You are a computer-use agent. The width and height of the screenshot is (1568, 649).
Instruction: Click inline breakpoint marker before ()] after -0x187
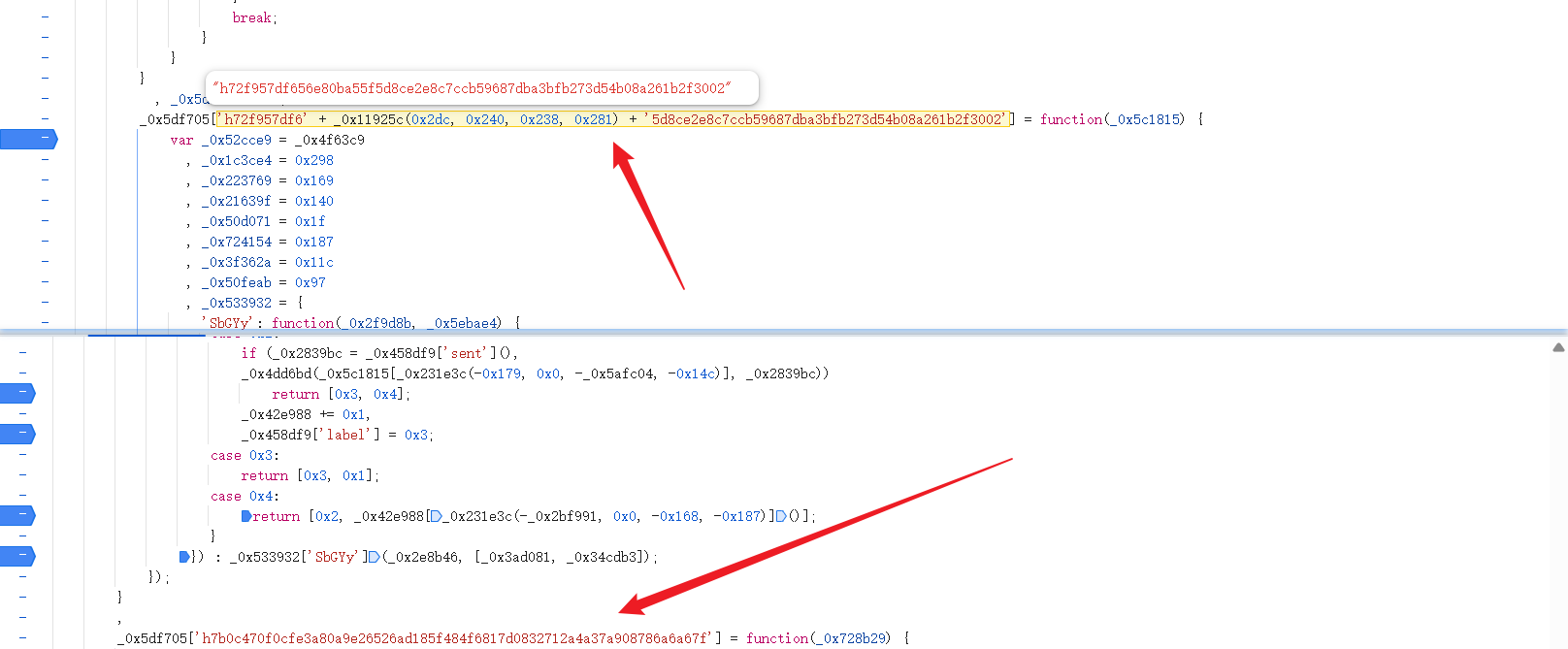click(x=781, y=516)
